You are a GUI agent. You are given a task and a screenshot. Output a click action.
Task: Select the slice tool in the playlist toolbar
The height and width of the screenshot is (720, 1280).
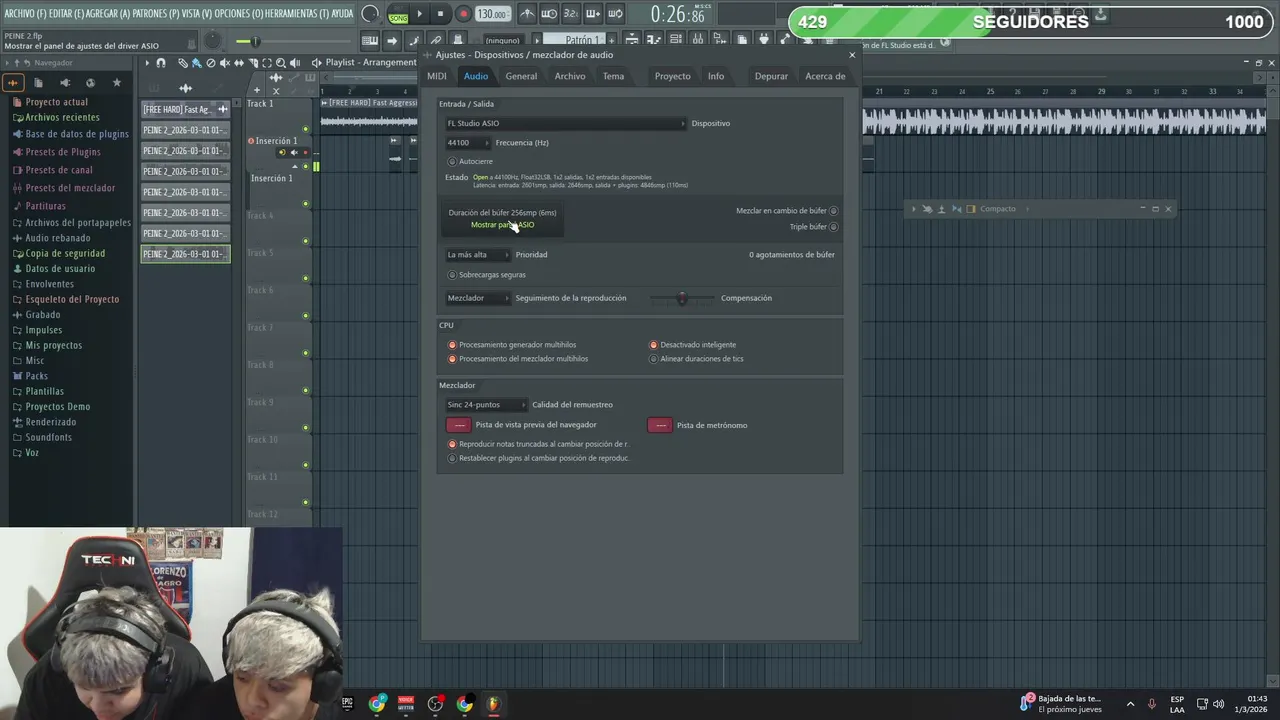[x=252, y=63]
